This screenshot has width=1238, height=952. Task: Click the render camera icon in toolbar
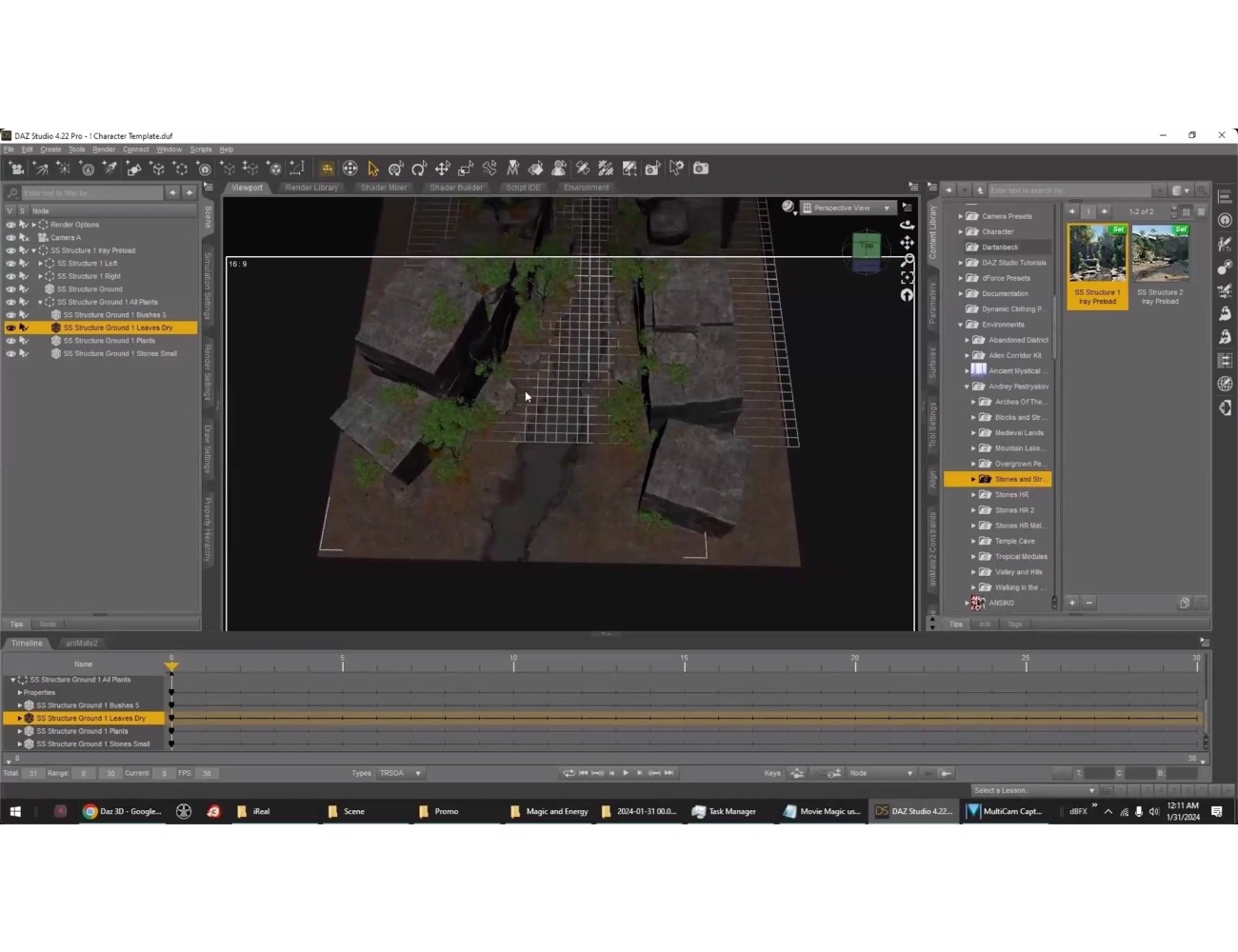coord(701,169)
